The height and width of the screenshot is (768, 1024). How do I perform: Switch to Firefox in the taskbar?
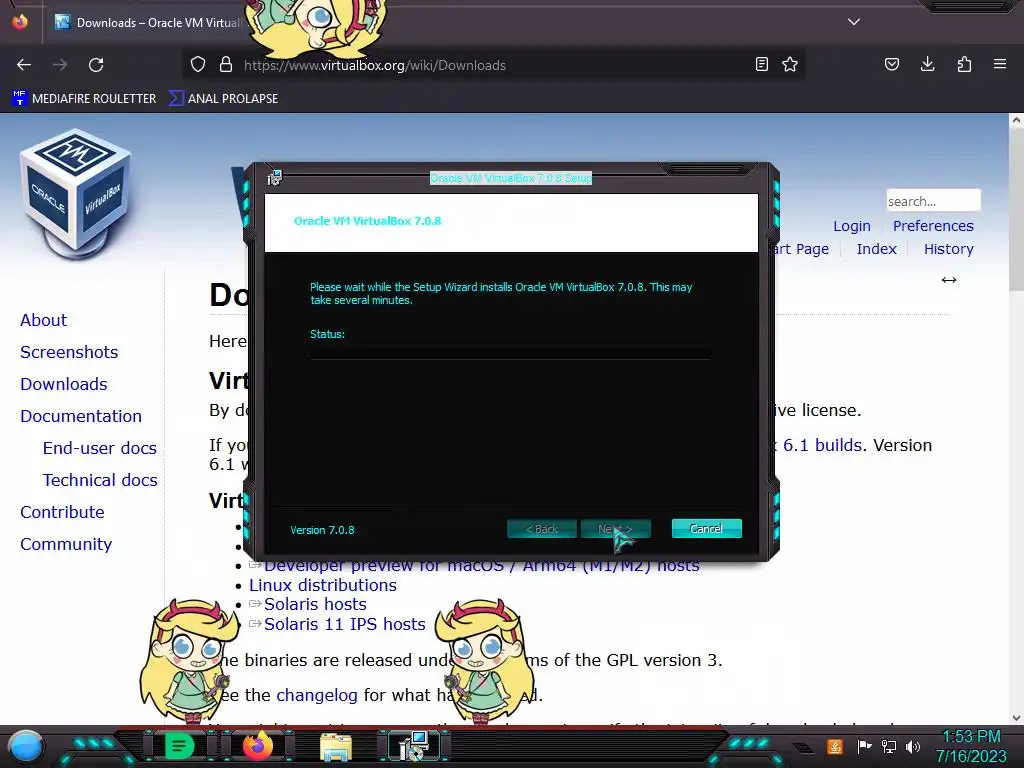coord(257,746)
